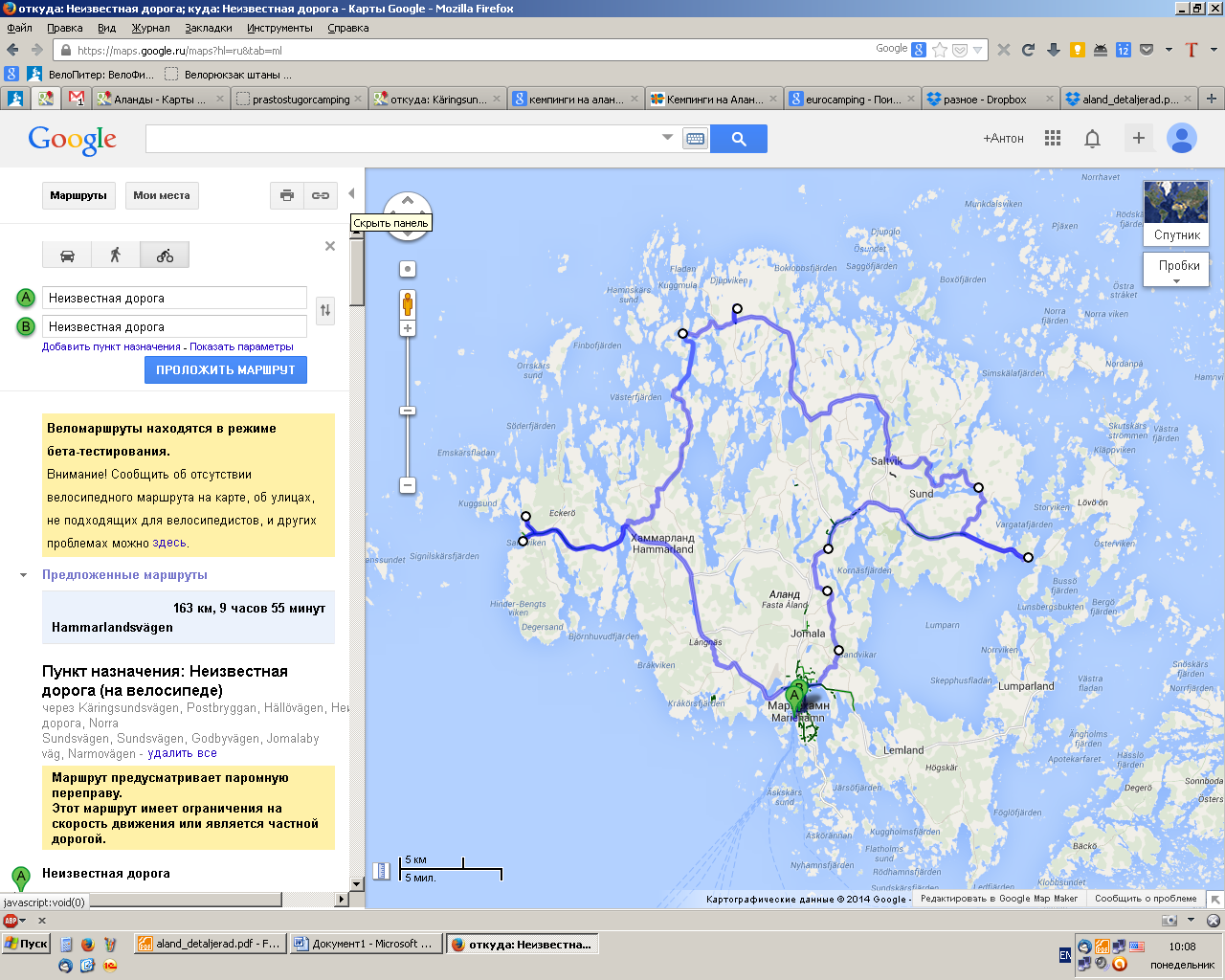This screenshot has height=980, width=1225.
Task: Click the camera icon in add-on bar
Action: [1169, 921]
